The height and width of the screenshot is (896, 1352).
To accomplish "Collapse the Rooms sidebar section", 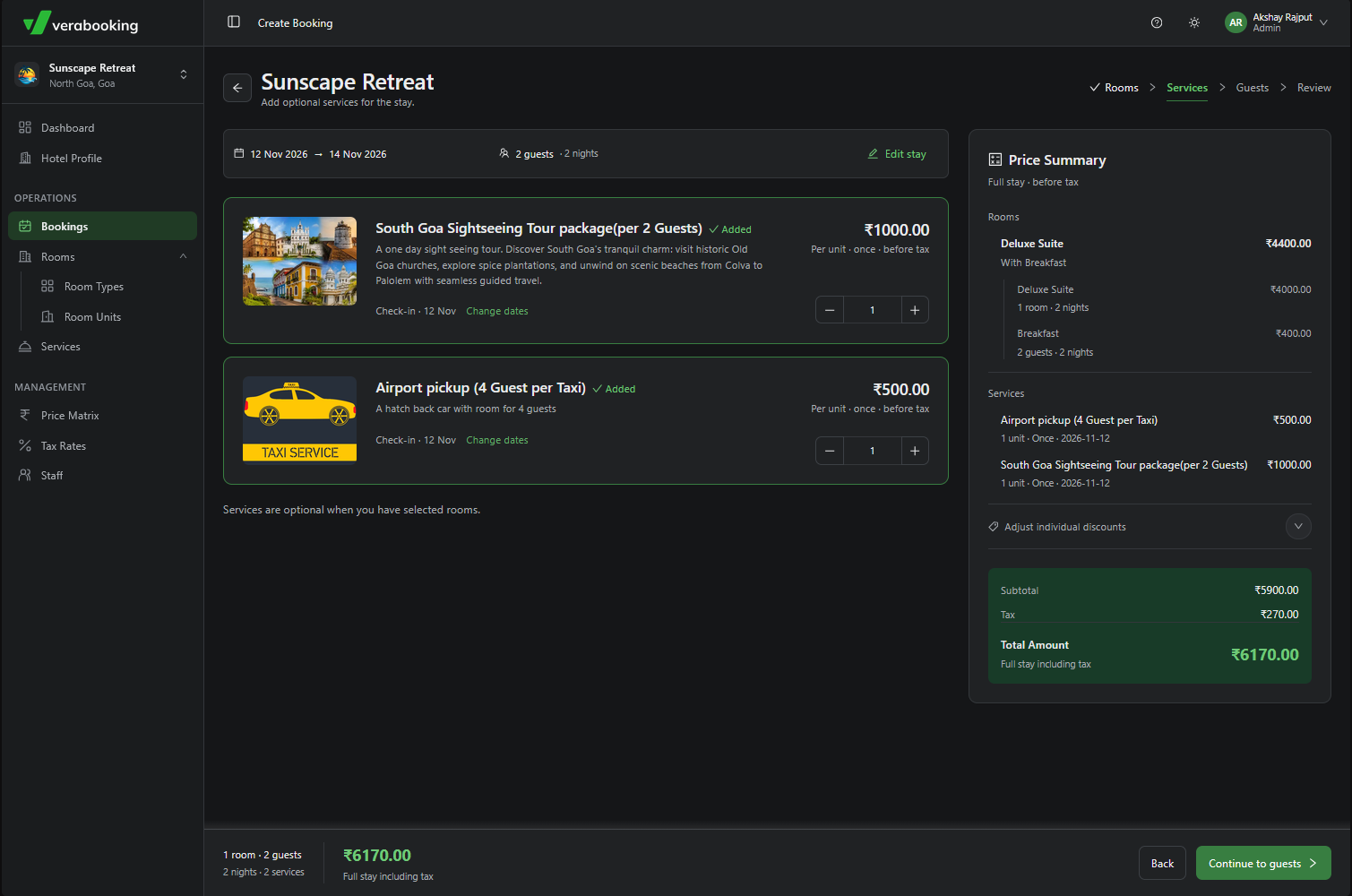I will click(183, 256).
